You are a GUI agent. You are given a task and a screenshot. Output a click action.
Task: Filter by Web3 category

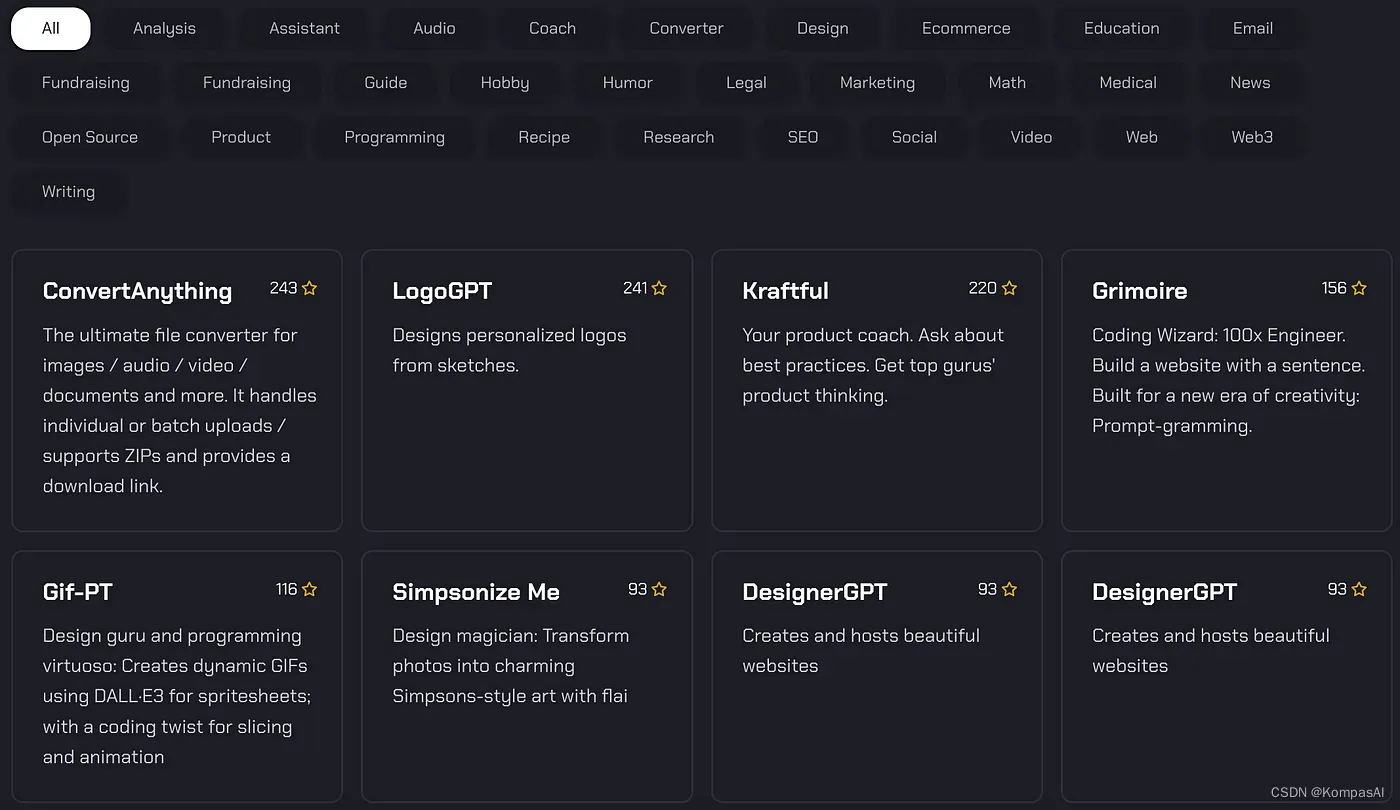(1252, 137)
